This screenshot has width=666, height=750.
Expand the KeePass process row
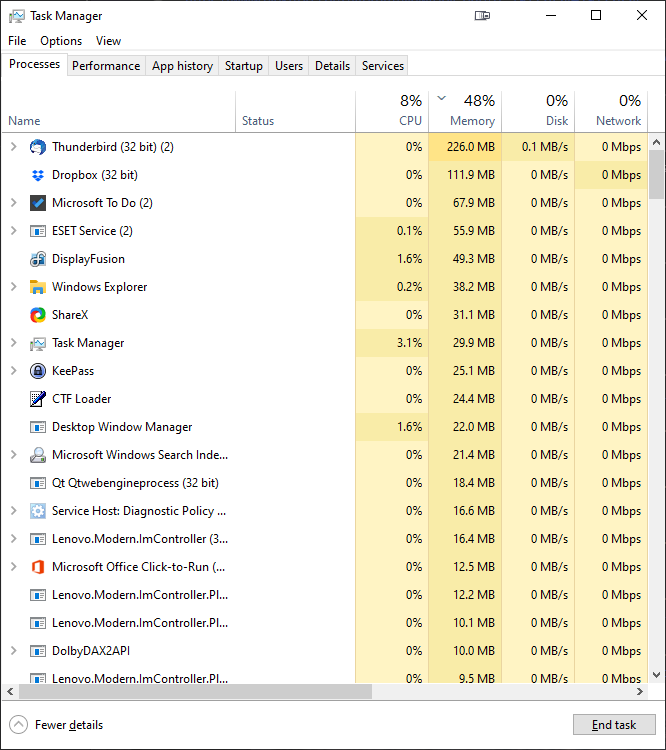tap(14, 371)
